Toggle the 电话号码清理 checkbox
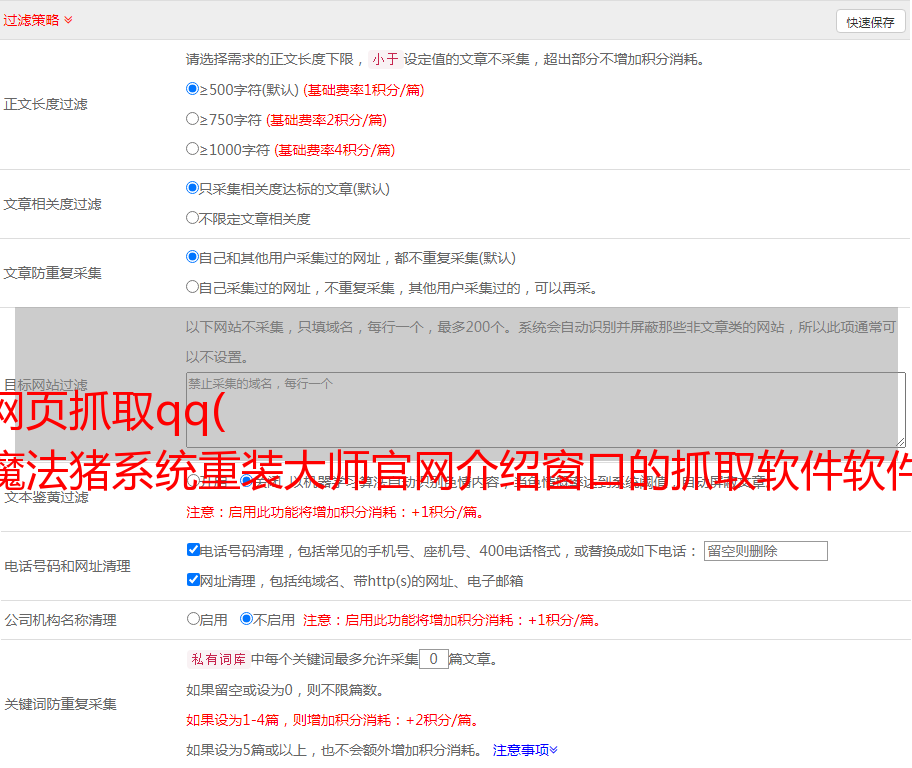The height and width of the screenshot is (768, 912). pos(193,550)
